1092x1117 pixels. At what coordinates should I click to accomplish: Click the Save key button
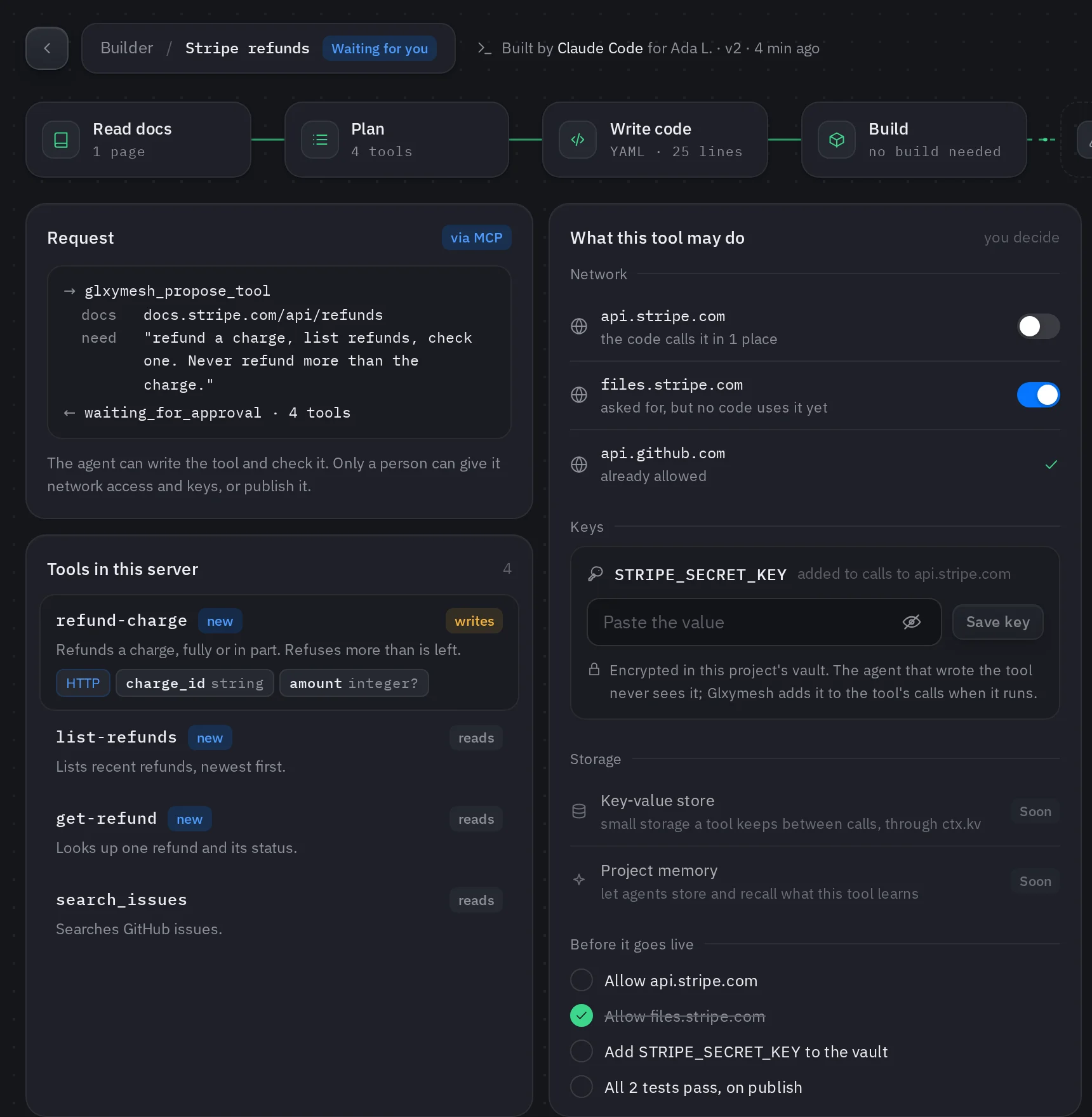click(x=998, y=622)
